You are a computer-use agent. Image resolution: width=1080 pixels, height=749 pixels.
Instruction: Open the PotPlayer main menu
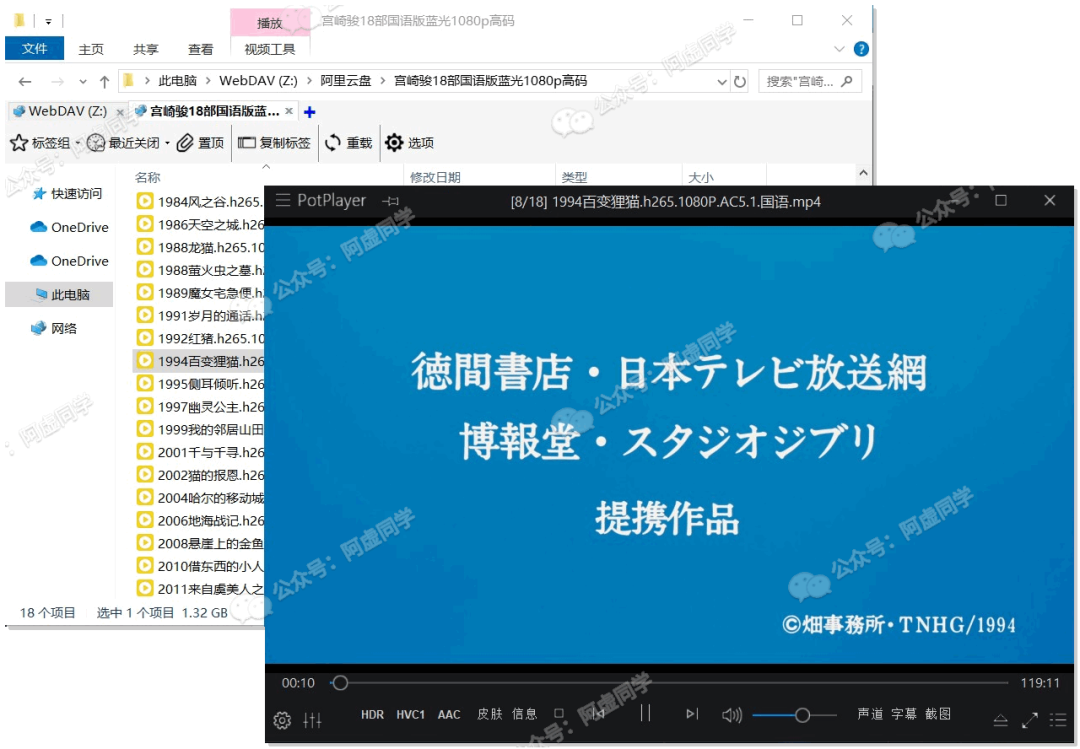coord(283,201)
